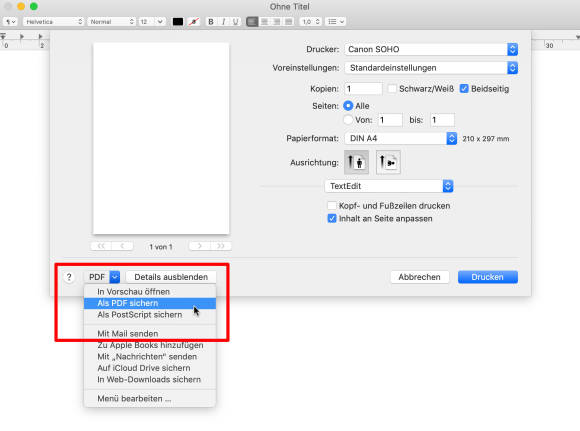580x431 pixels.
Task: Open the help question mark button
Action: click(69, 277)
